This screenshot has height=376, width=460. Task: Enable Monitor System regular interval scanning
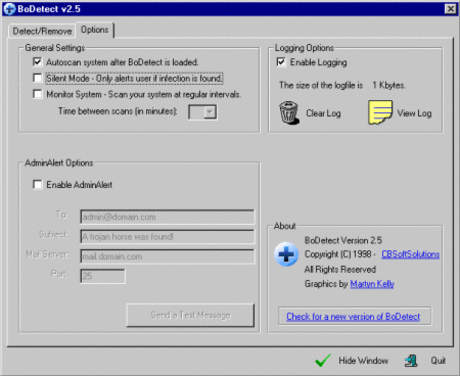click(38, 94)
